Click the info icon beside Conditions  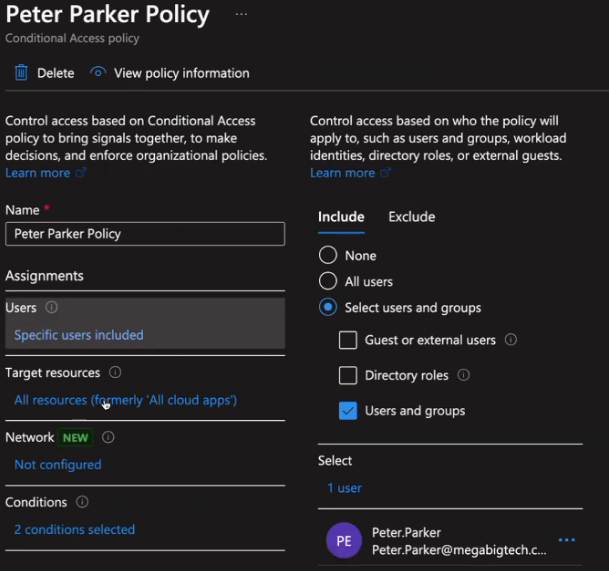pyautogui.click(x=82, y=502)
